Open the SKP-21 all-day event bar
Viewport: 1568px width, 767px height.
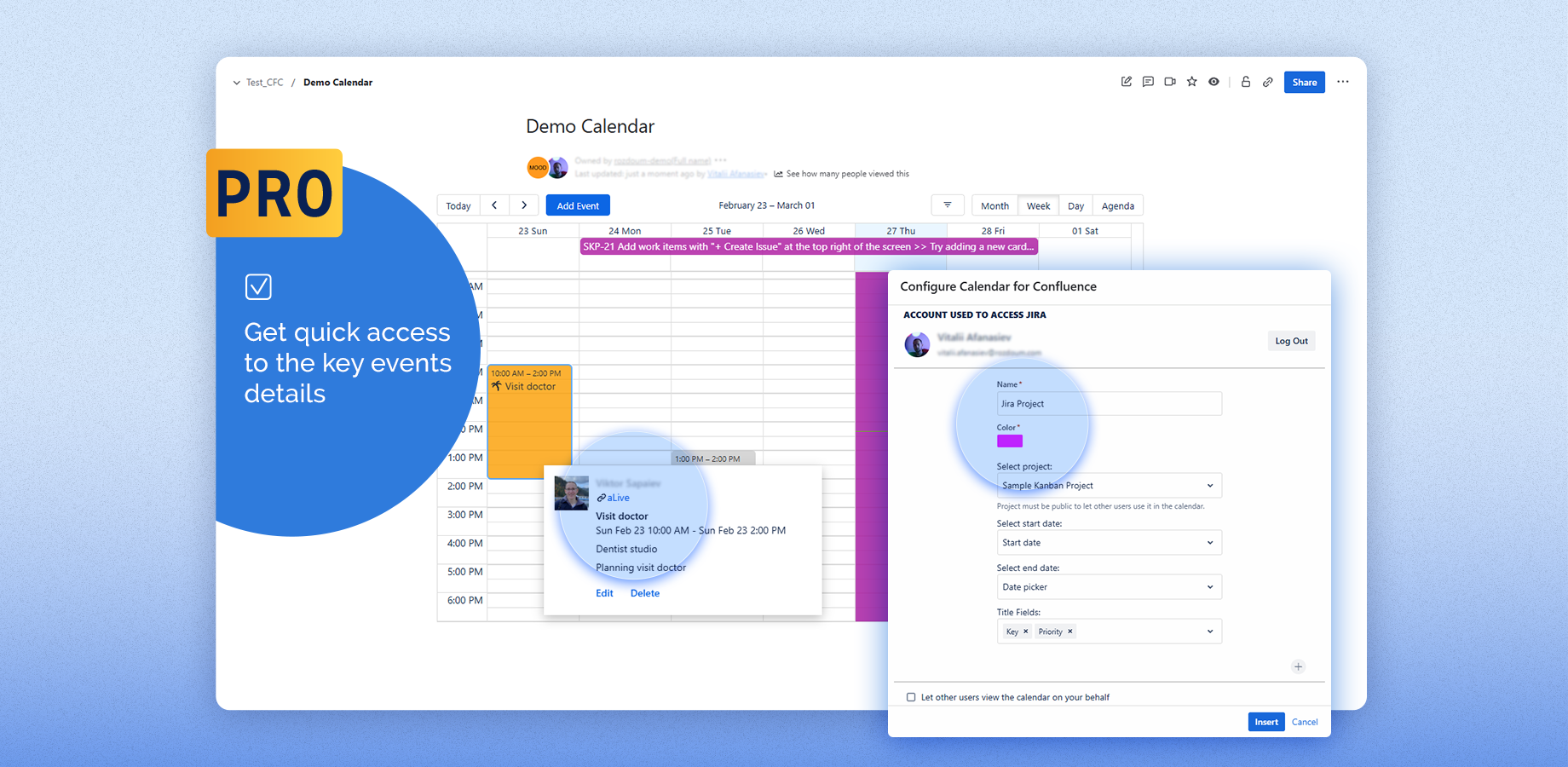(809, 247)
